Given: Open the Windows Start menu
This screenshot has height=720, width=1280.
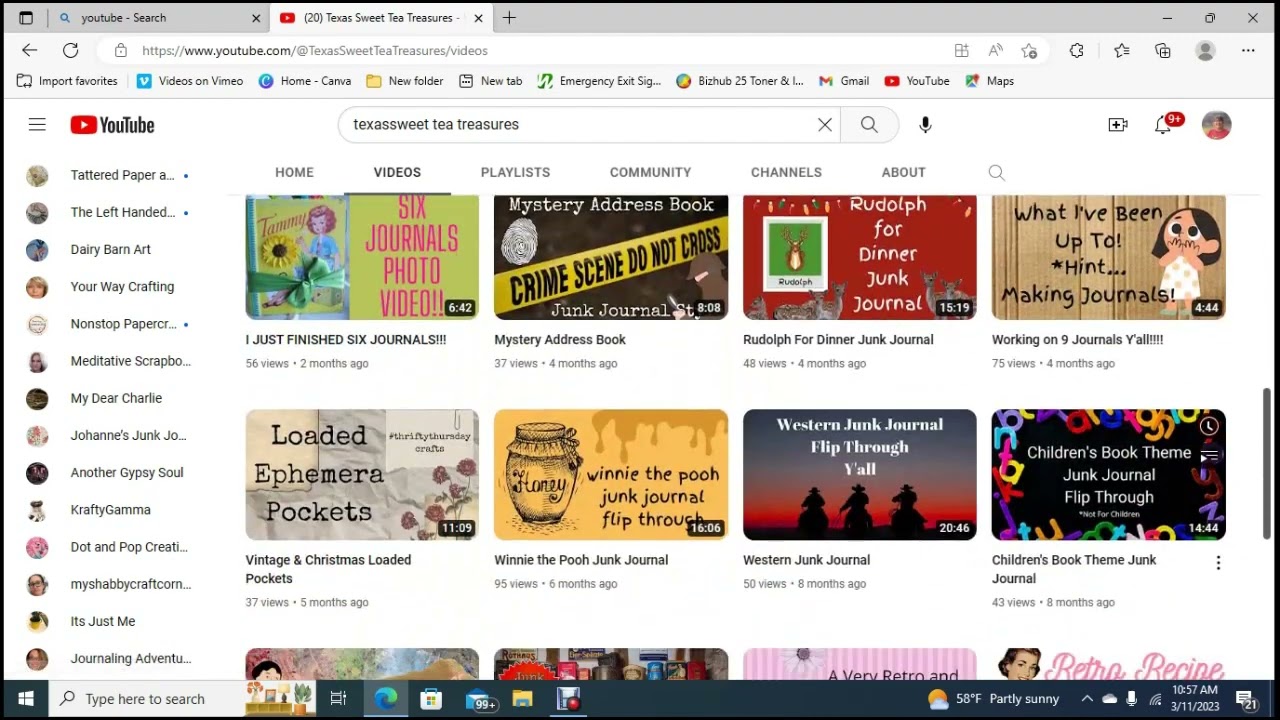Looking at the screenshot, I should pos(25,699).
